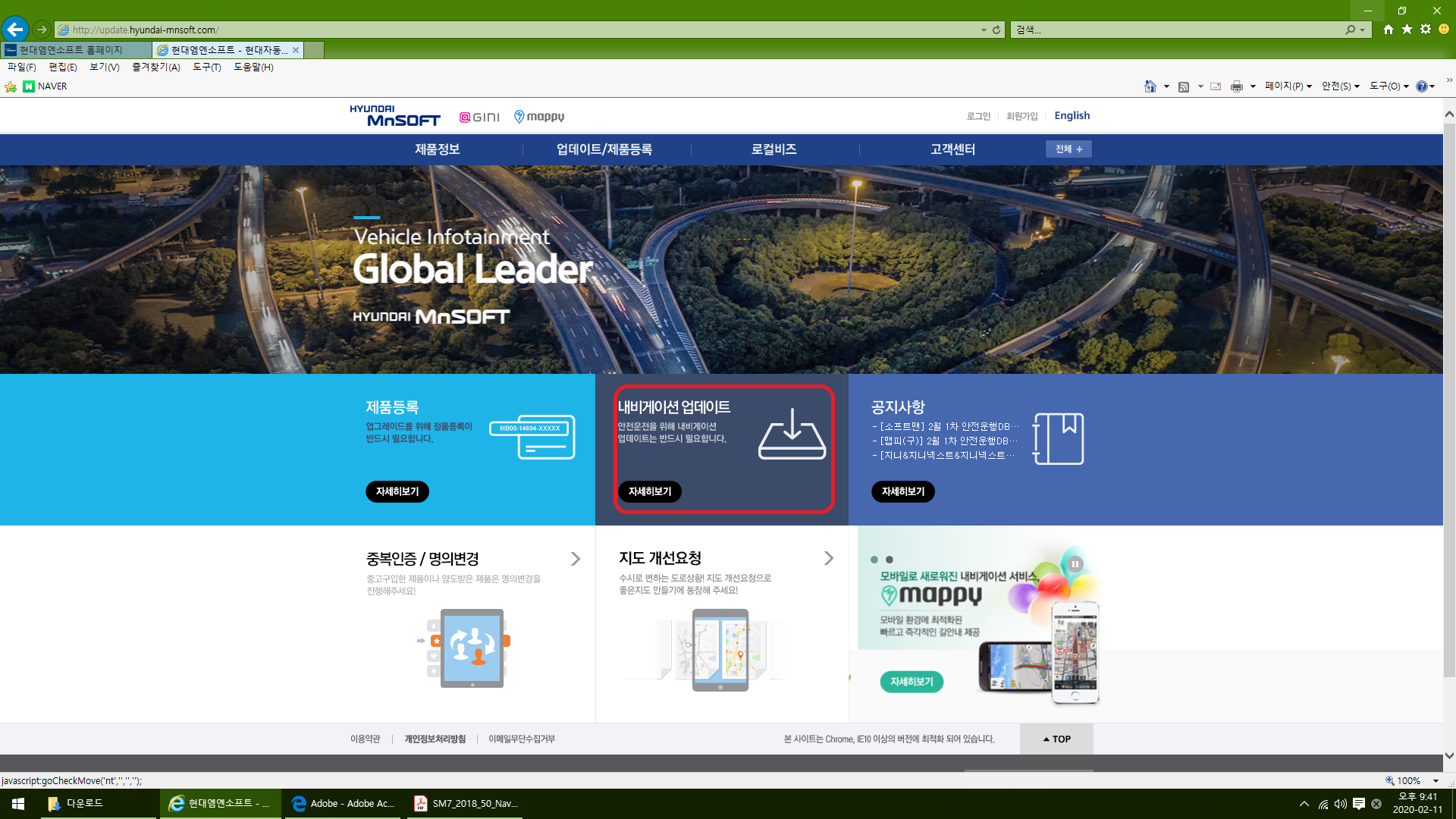Click the English language link
This screenshot has width=1456, height=819.
pos(1072,115)
